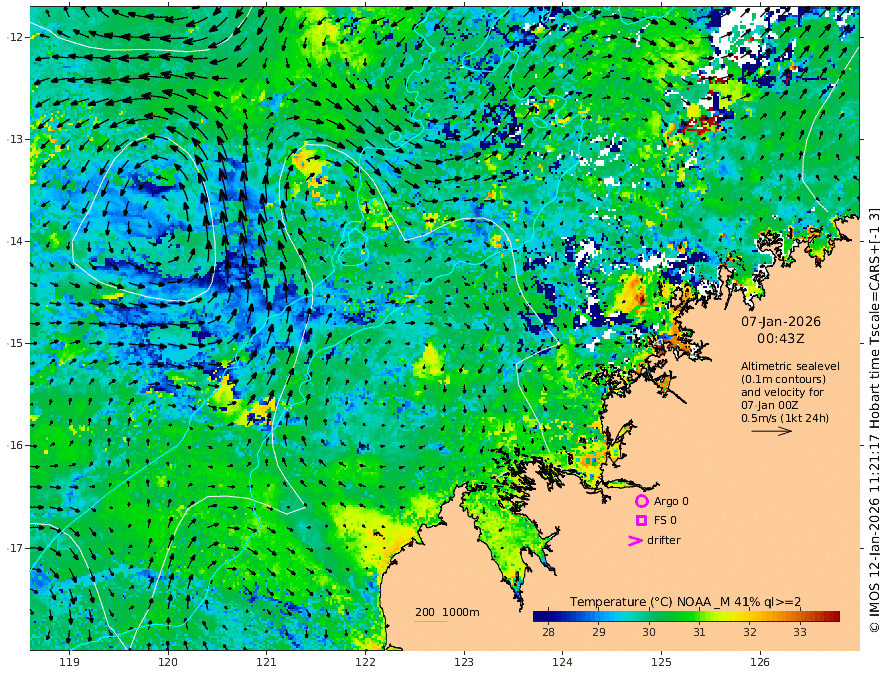Click the 28 tick on the color bar
This screenshot has height=680, width=880.
click(x=548, y=632)
